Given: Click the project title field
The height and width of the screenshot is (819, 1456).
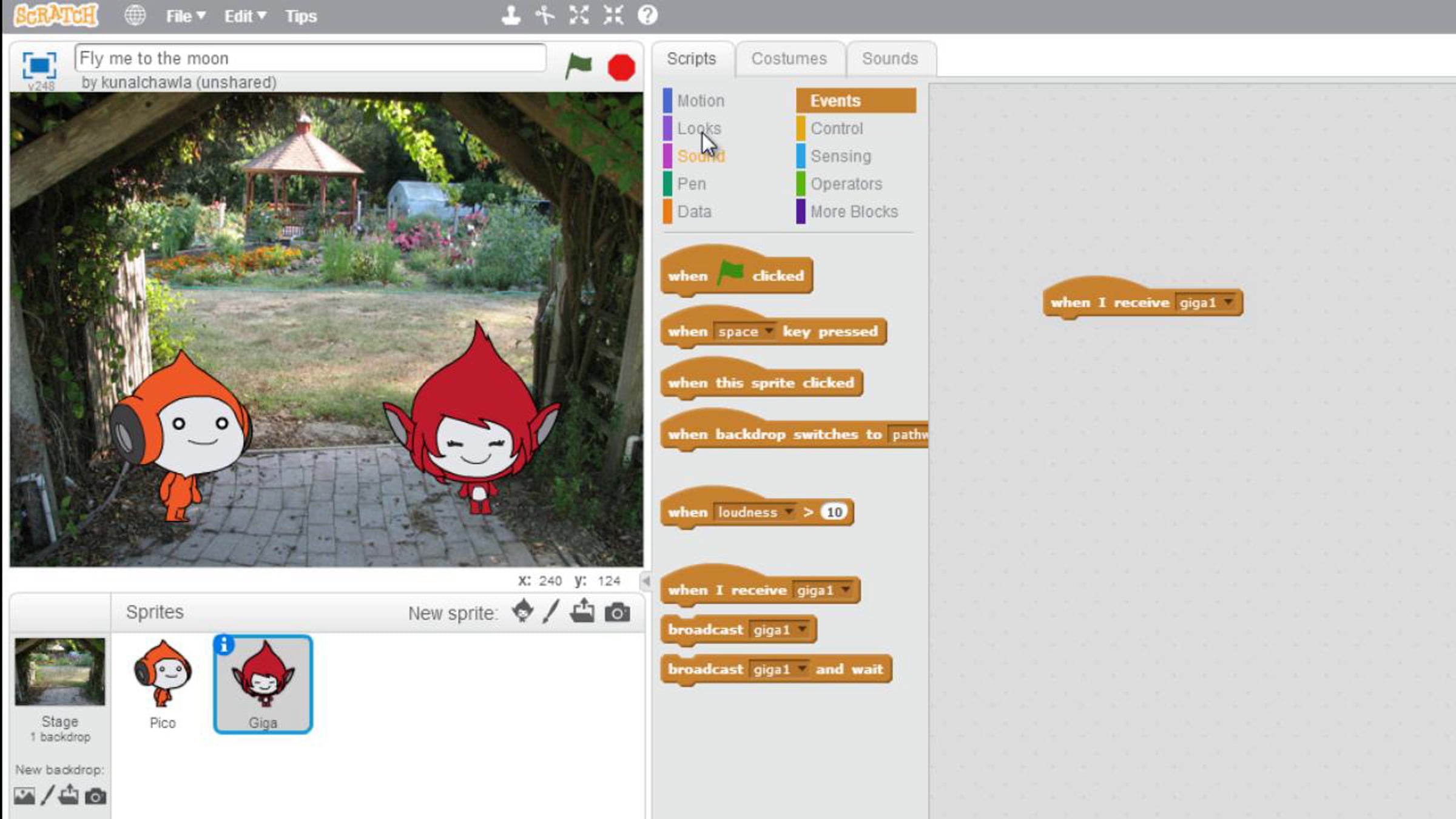Looking at the screenshot, I should [x=310, y=58].
